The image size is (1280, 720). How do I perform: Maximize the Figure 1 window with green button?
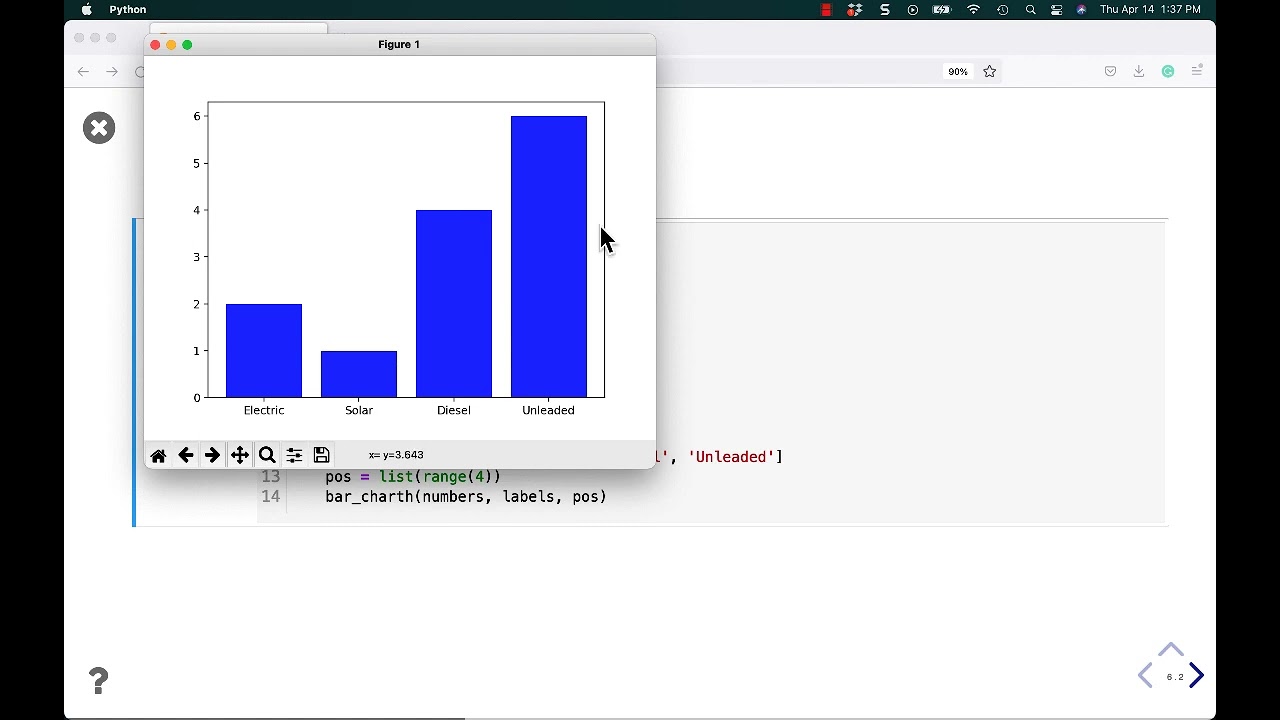pos(187,44)
